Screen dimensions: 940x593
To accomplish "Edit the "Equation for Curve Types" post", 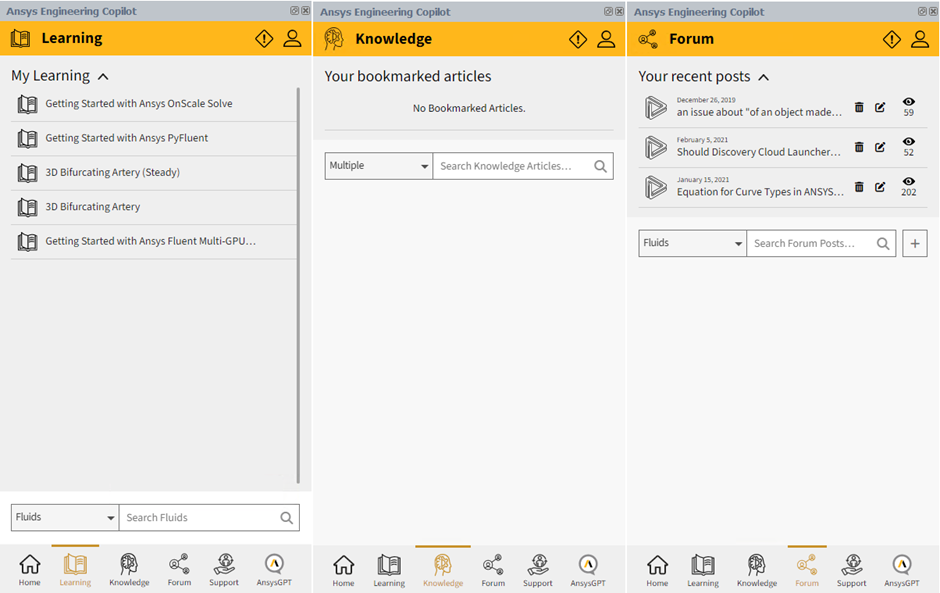I will click(880, 187).
